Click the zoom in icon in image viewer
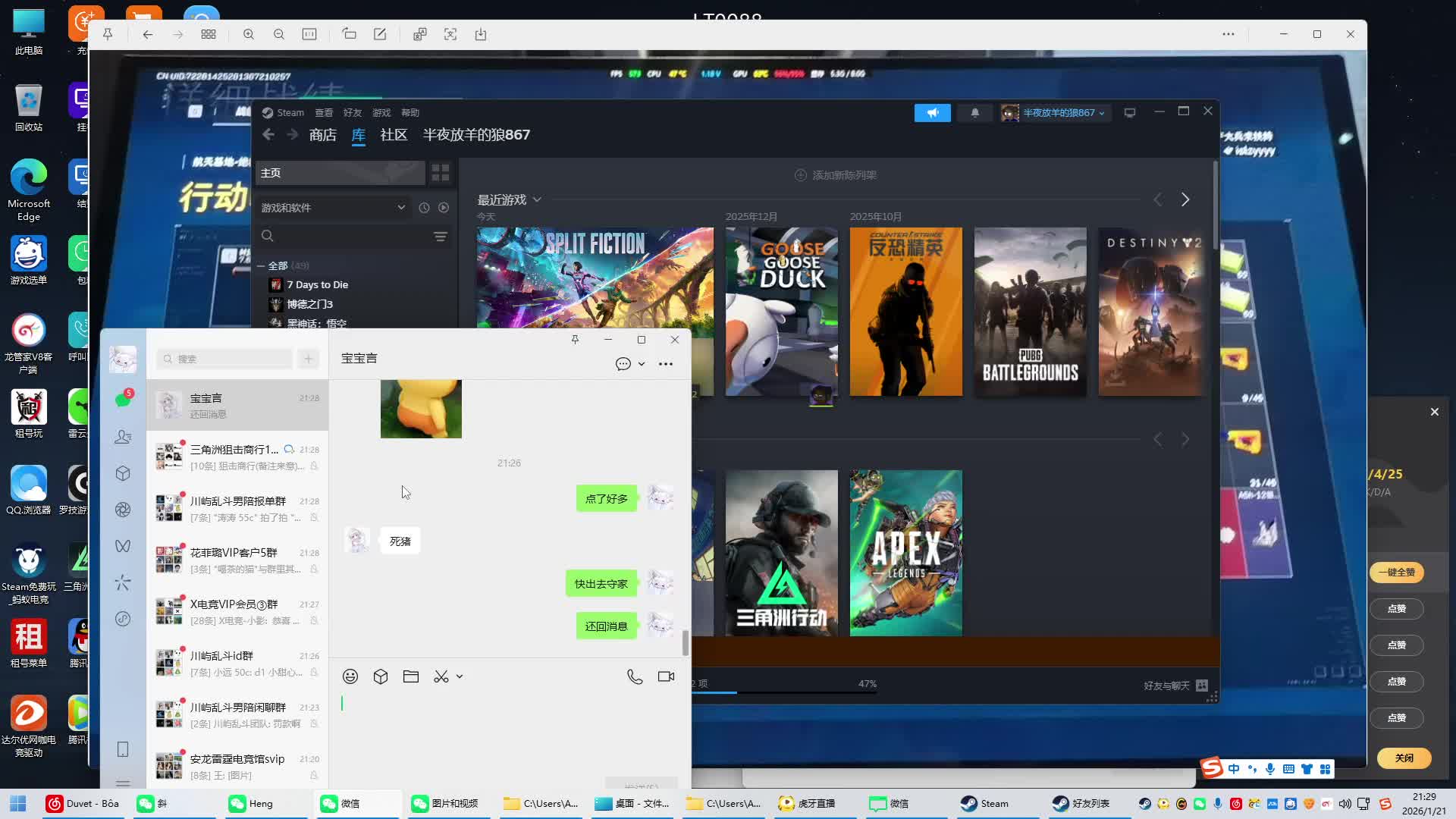The width and height of the screenshot is (1456, 819). (249, 34)
